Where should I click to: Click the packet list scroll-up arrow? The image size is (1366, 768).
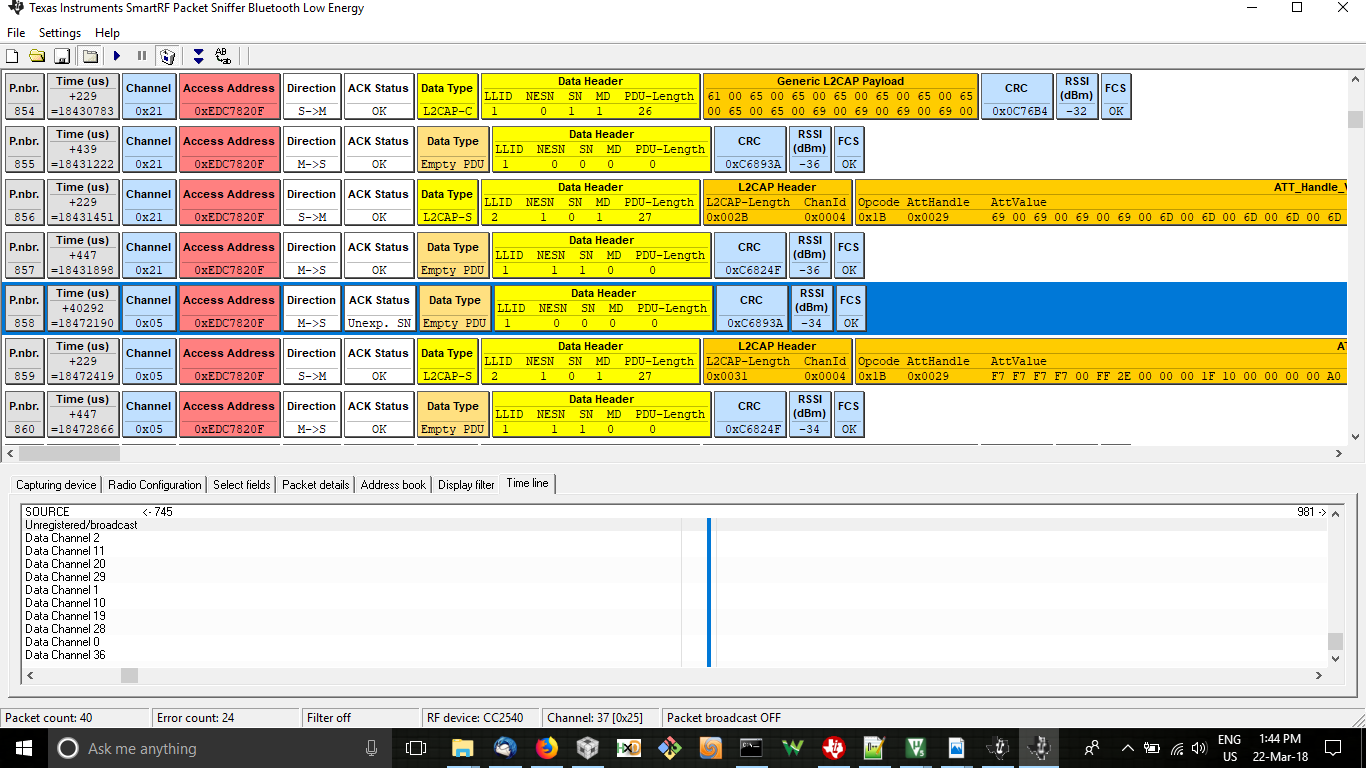(x=1356, y=81)
